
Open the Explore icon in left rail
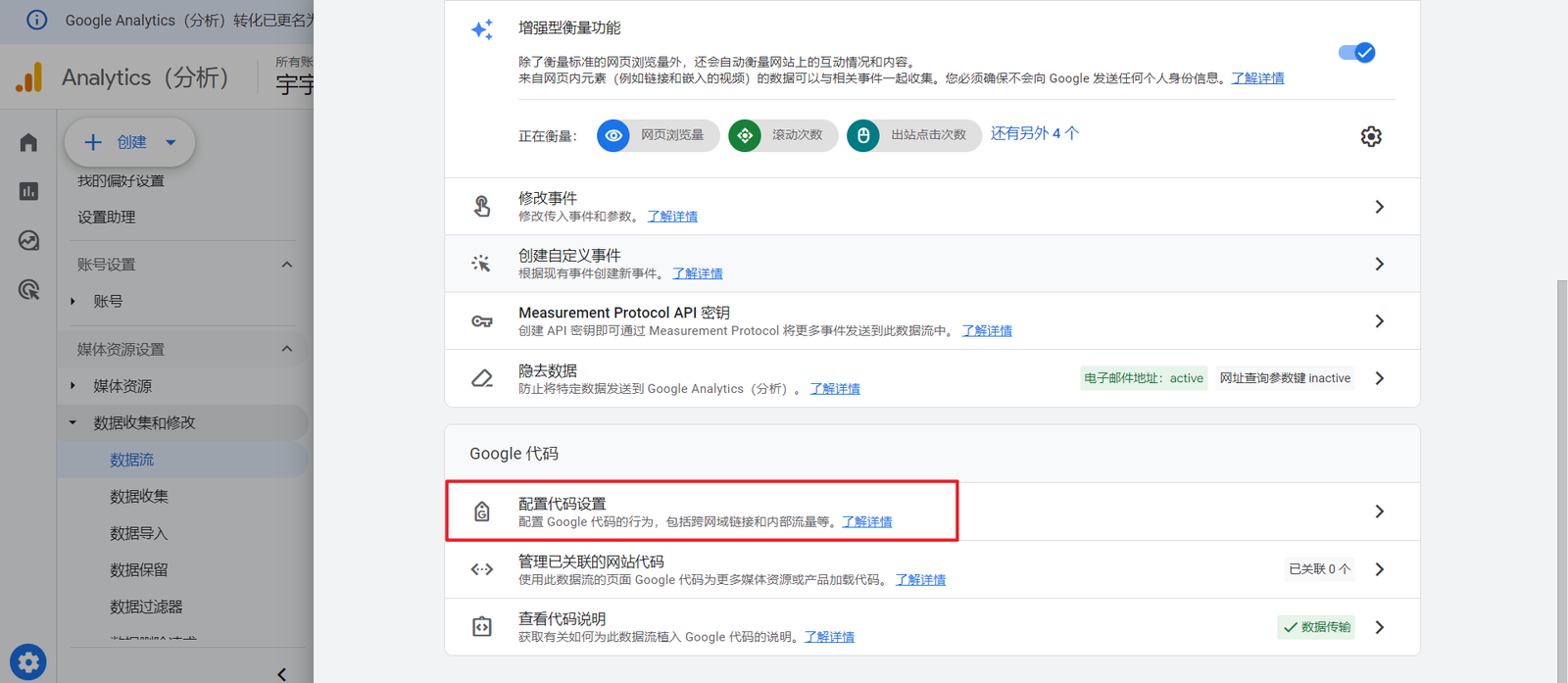pos(28,240)
